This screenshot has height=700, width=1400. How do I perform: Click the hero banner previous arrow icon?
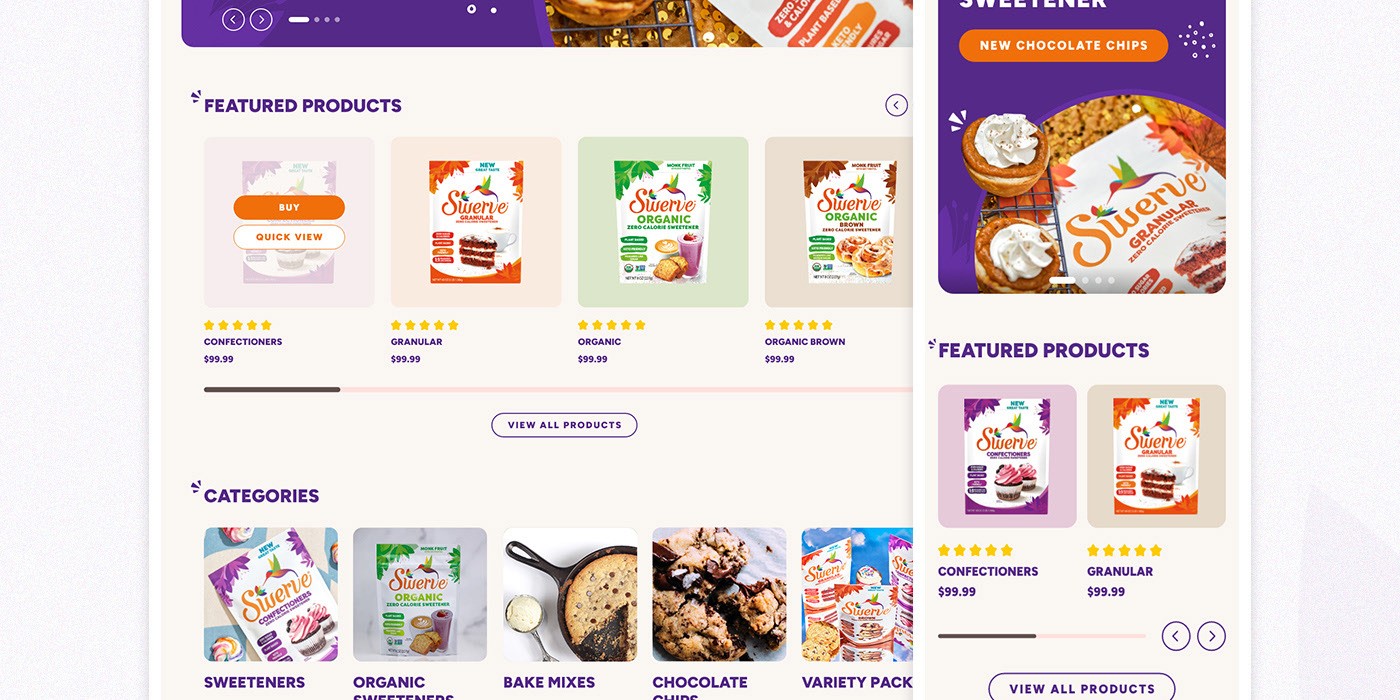point(233,19)
